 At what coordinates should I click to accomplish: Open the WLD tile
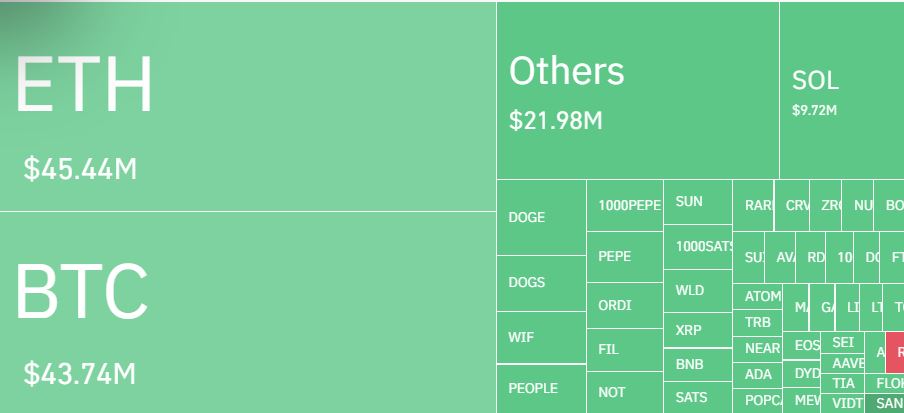698,291
